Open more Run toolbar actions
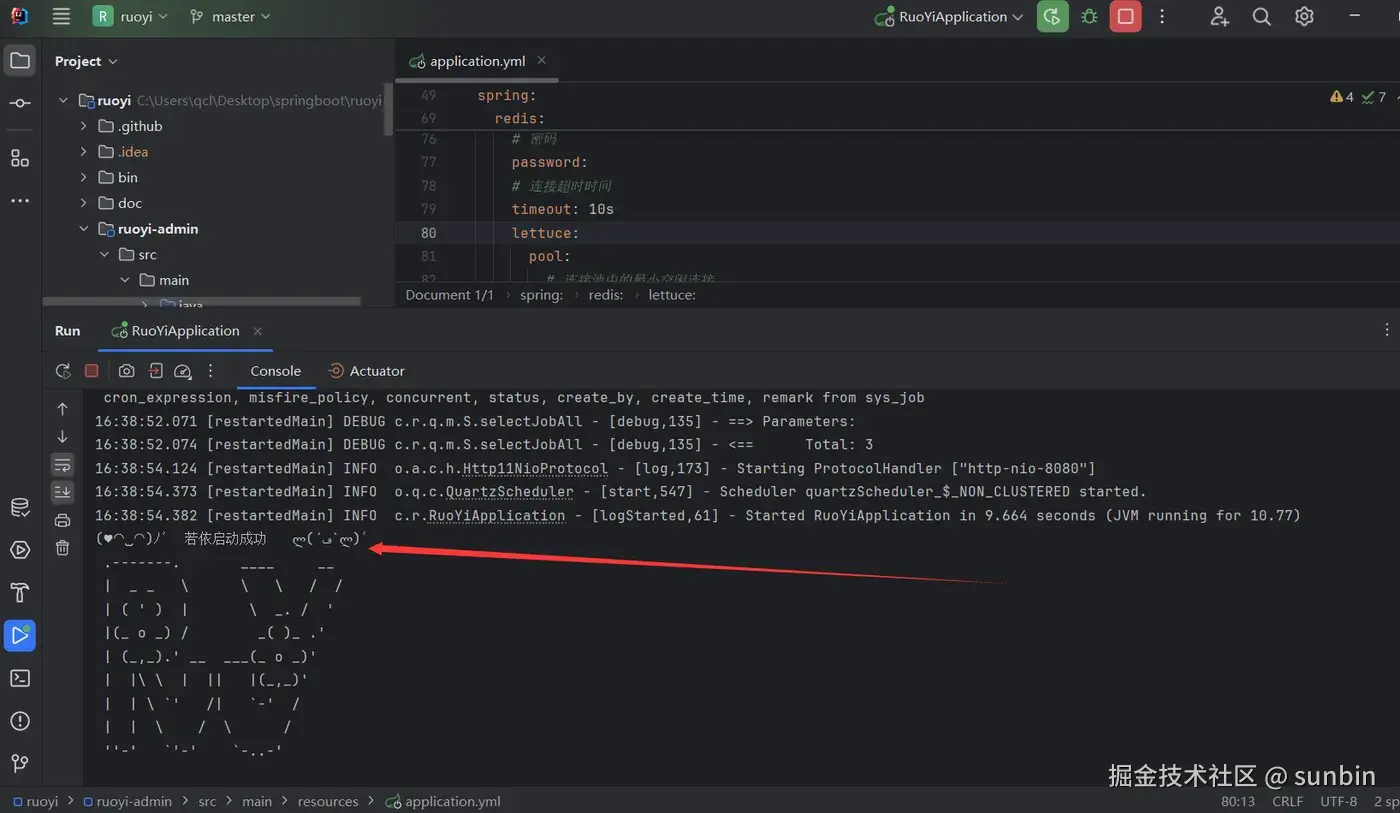 tap(210, 371)
